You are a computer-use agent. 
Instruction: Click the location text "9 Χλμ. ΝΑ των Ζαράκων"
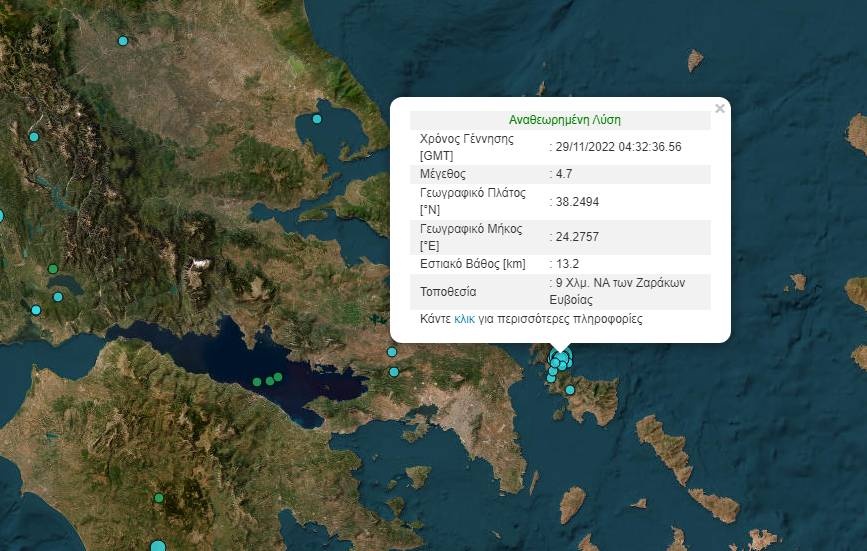click(620, 283)
